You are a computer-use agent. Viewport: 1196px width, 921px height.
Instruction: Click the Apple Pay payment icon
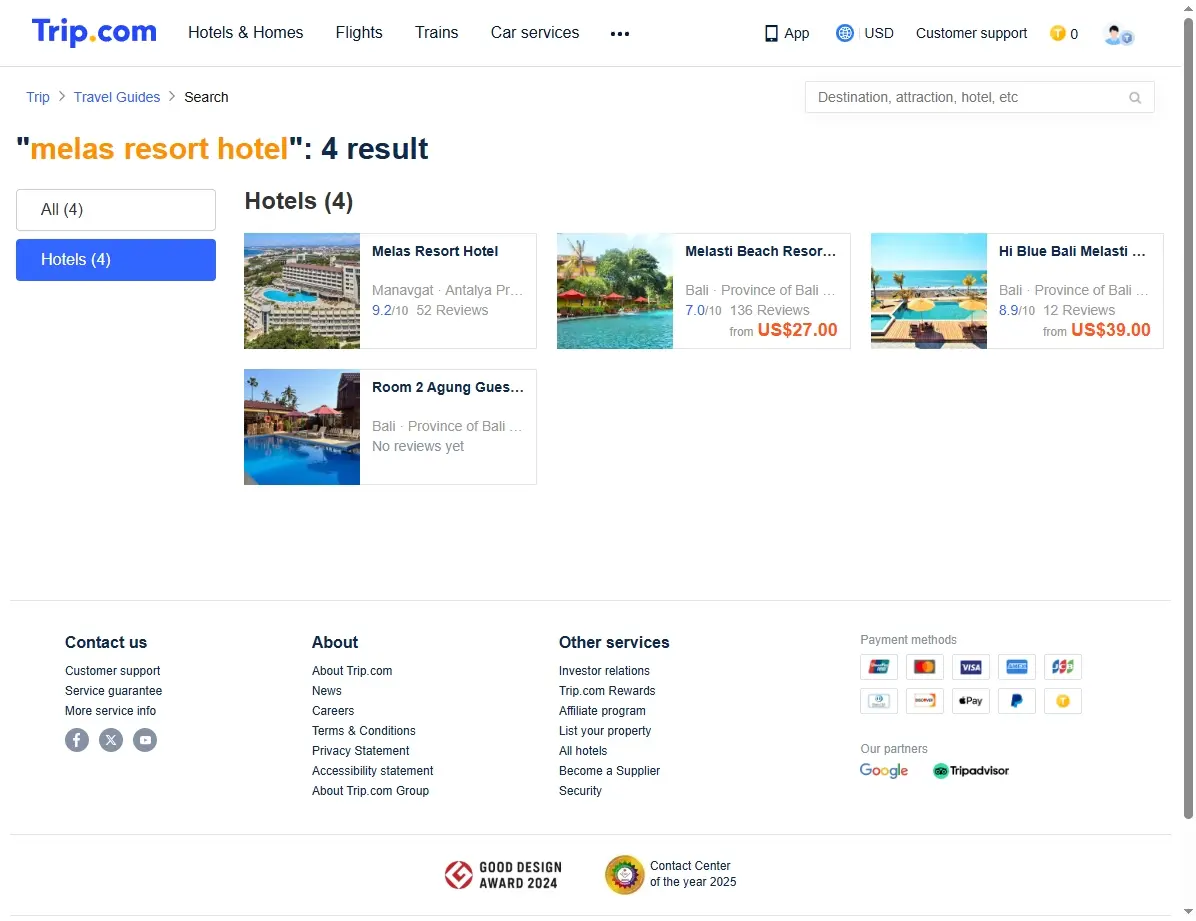click(x=971, y=700)
